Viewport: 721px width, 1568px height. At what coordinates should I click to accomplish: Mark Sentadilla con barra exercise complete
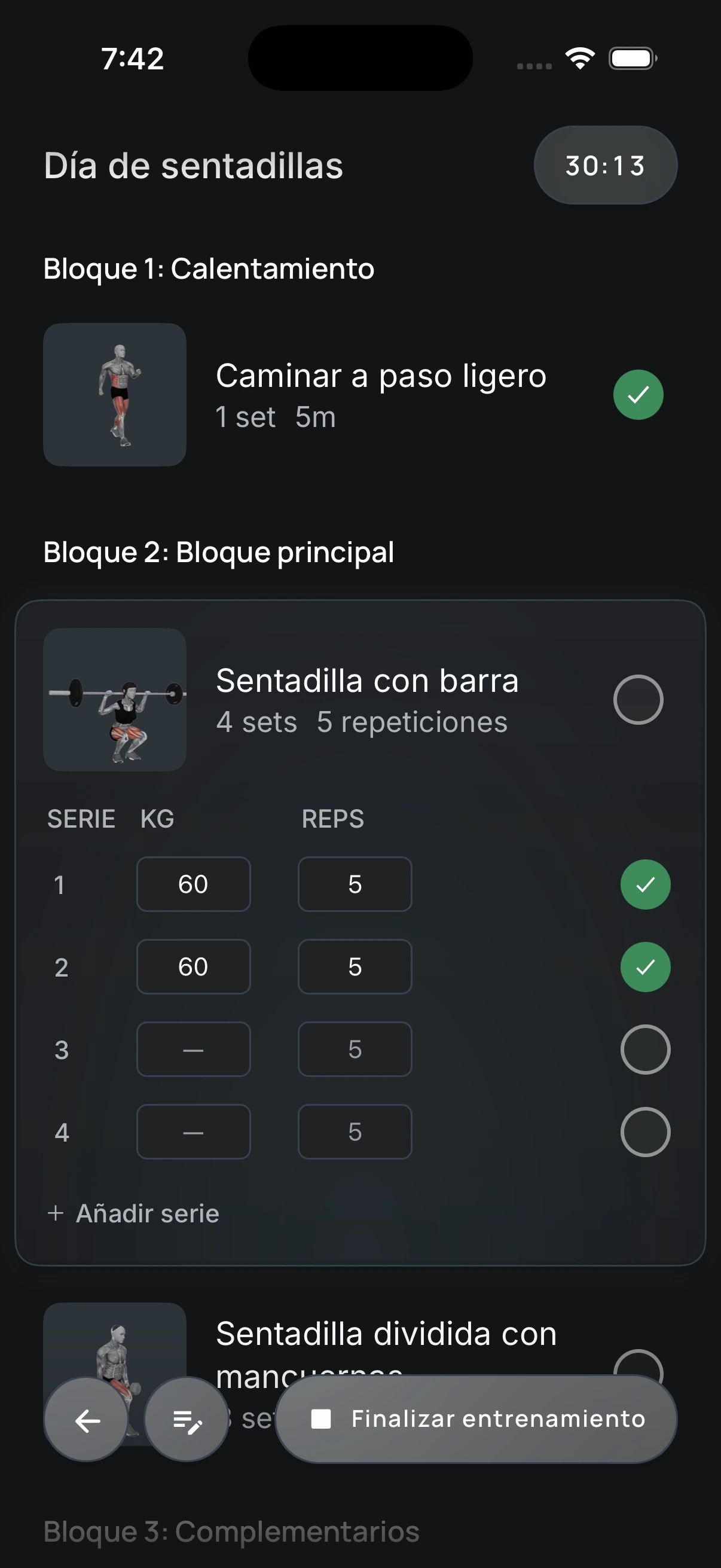[x=638, y=700]
